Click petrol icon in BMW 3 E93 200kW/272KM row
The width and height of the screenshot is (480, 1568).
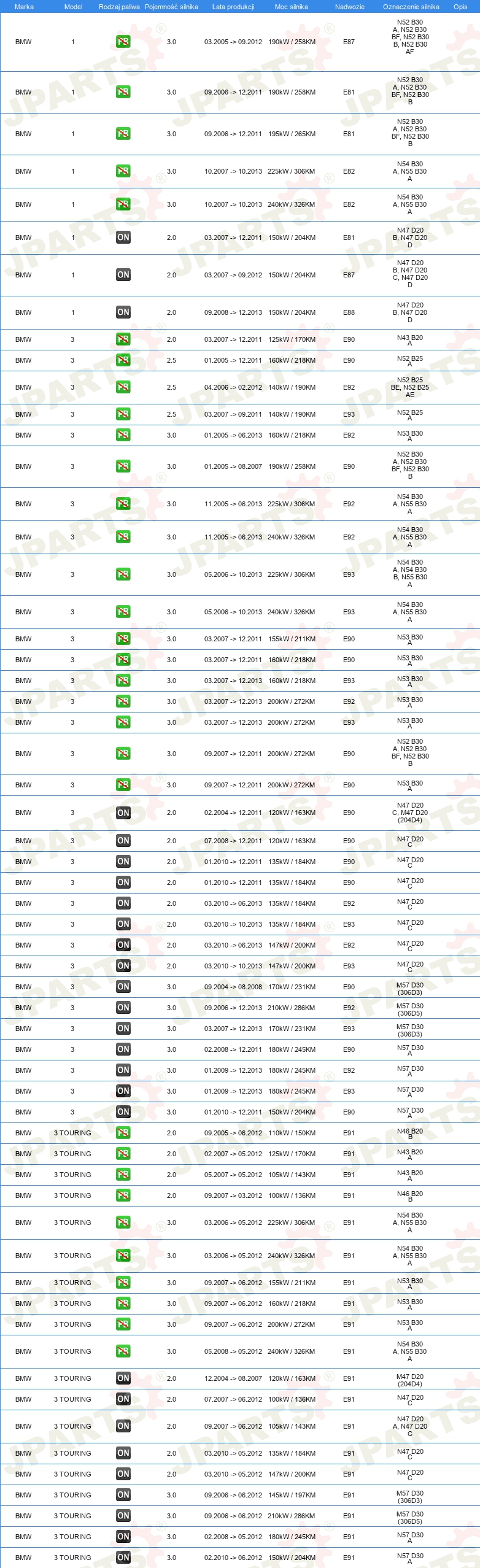click(x=123, y=722)
